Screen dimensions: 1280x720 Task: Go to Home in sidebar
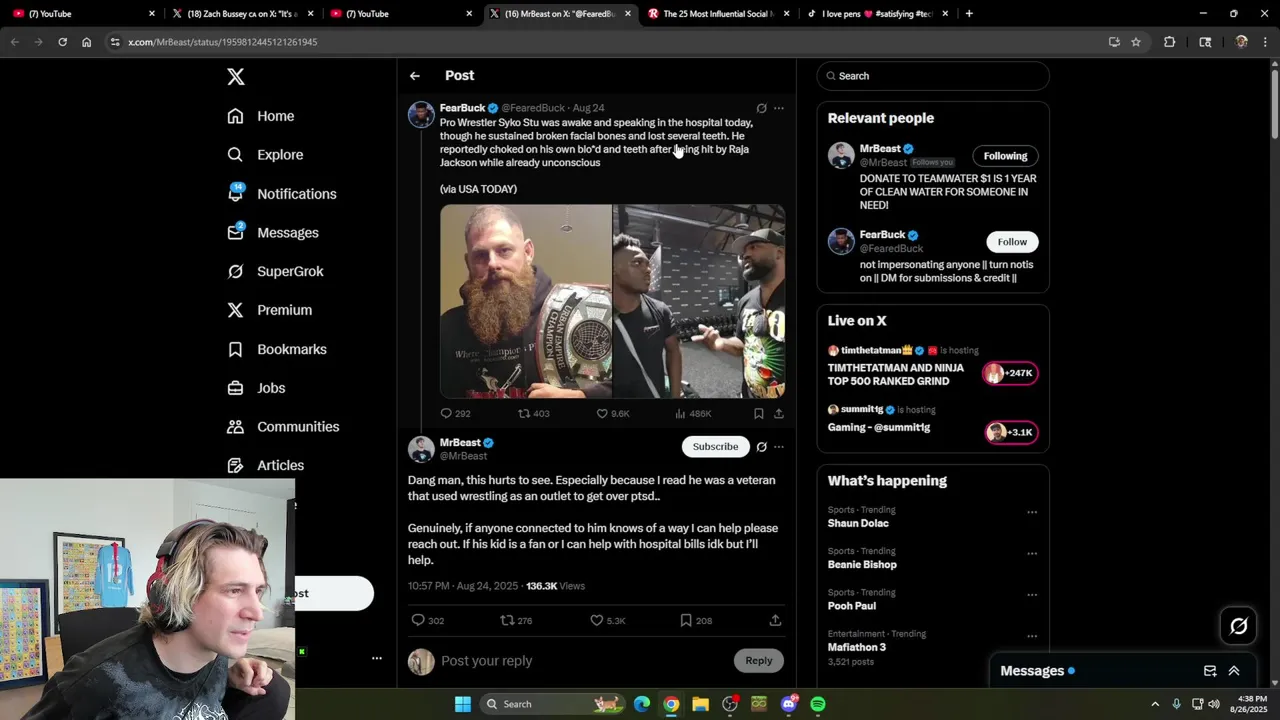tap(261, 116)
